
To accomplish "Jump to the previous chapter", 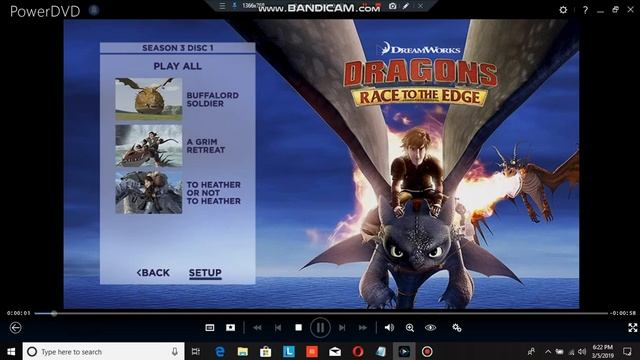I will click(278, 328).
